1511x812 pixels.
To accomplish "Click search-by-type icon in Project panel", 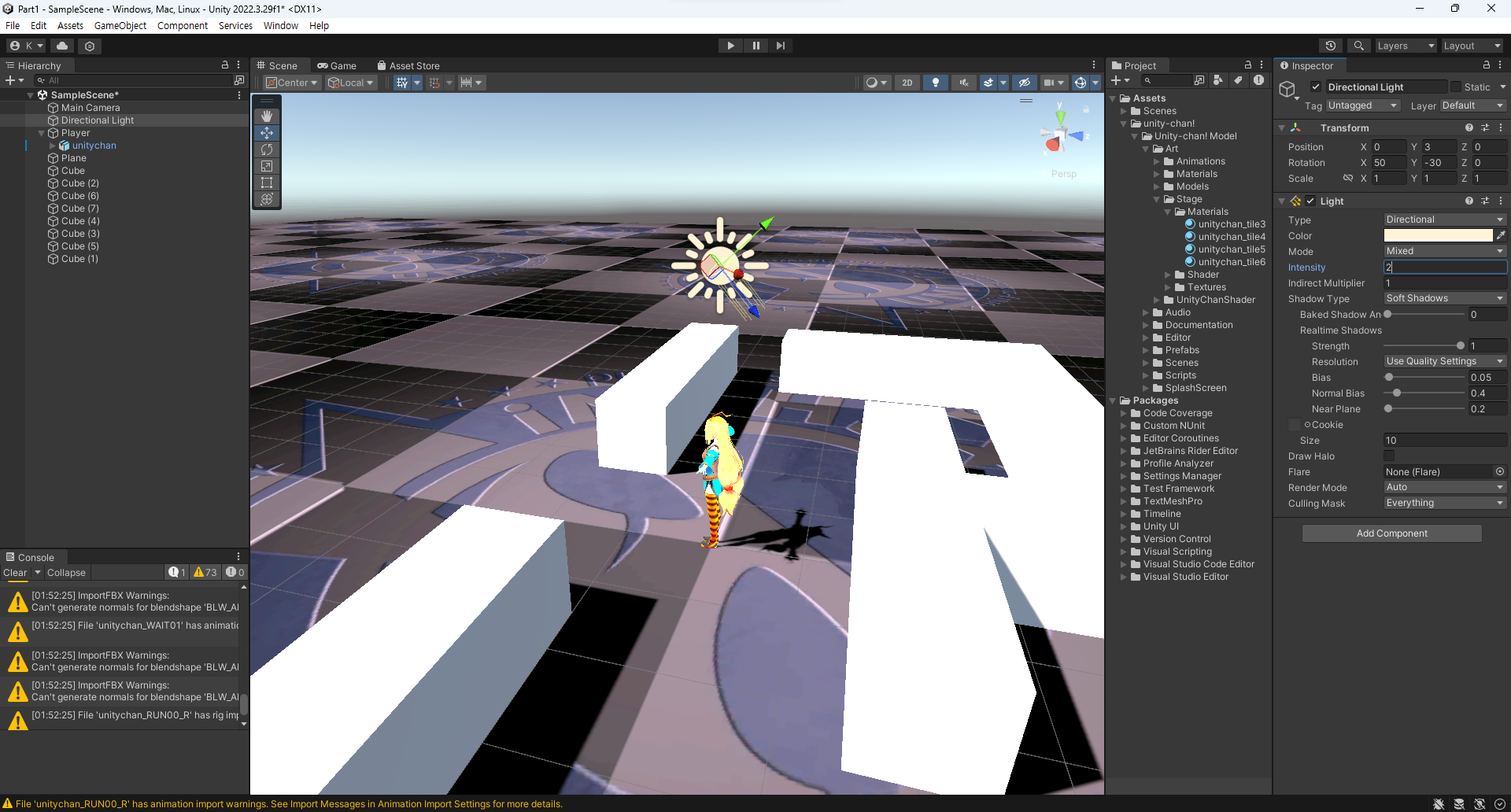I will click(1217, 80).
